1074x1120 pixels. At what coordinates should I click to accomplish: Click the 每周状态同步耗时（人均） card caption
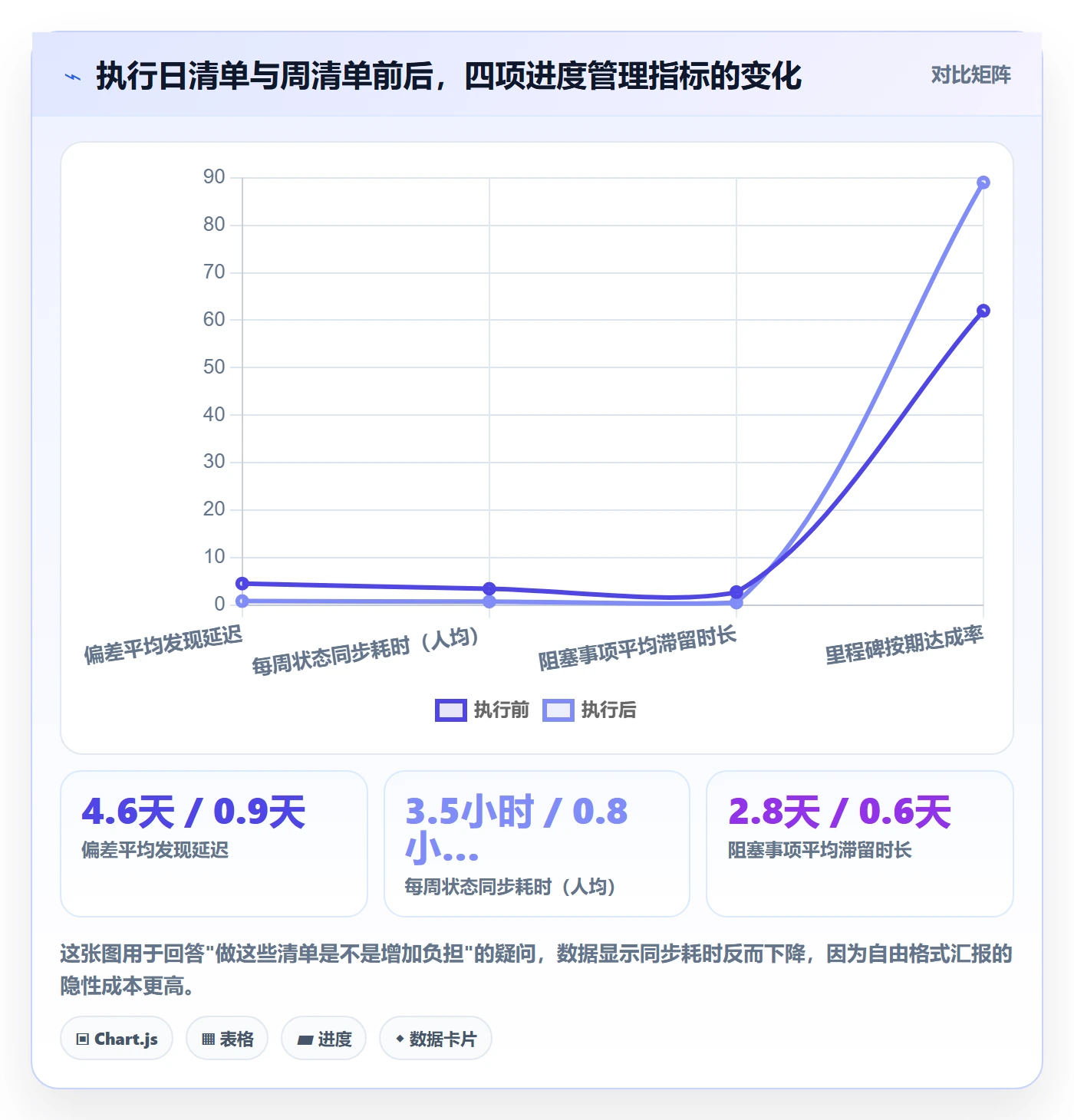tap(511, 887)
